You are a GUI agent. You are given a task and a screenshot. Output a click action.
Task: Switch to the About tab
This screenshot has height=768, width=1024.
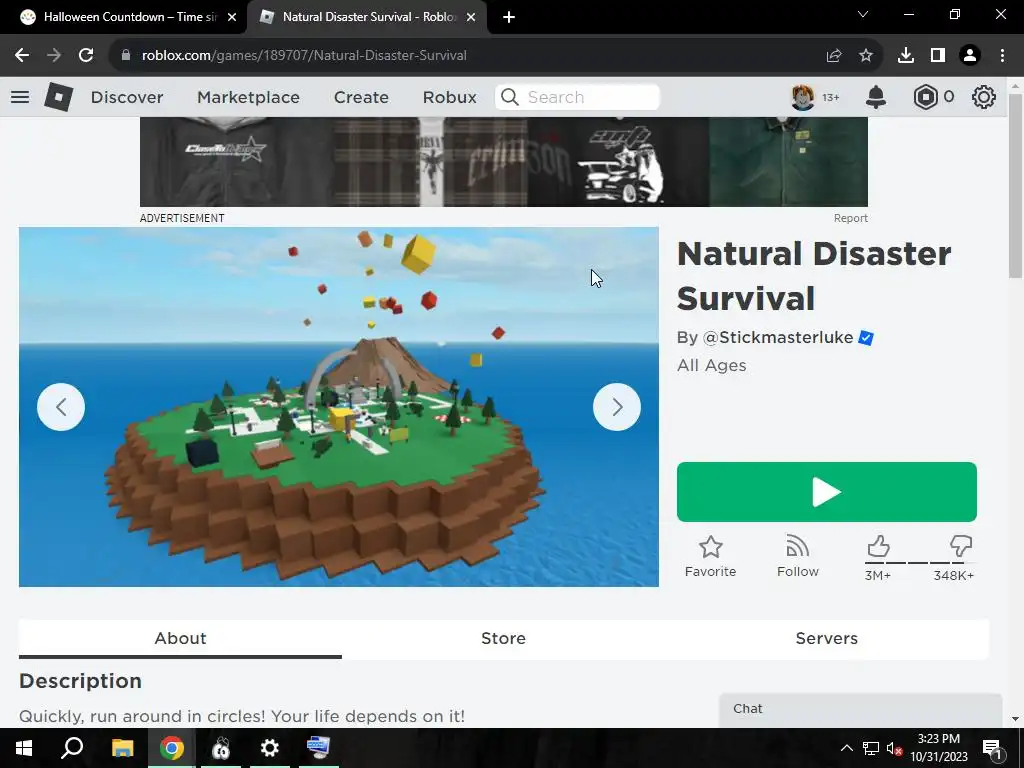[x=180, y=638]
